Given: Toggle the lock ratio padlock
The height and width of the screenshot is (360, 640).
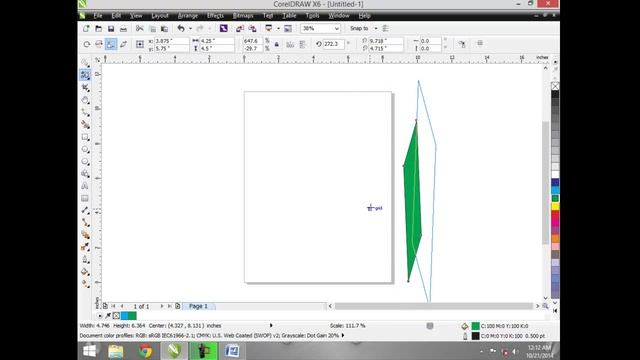Looking at the screenshot, I should click(x=277, y=44).
